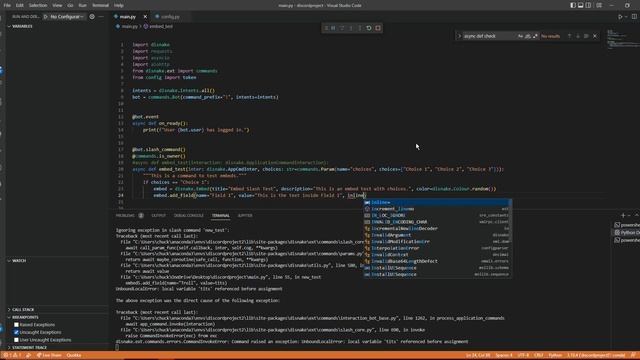The width and height of the screenshot is (640, 360).
Task: Choose the InvalidArgument suggestion
Action: pos(437,235)
